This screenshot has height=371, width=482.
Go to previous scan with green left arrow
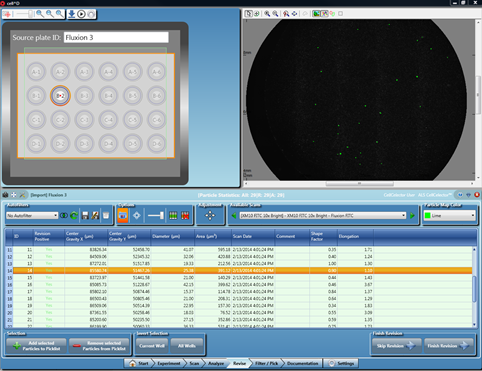(x=234, y=216)
